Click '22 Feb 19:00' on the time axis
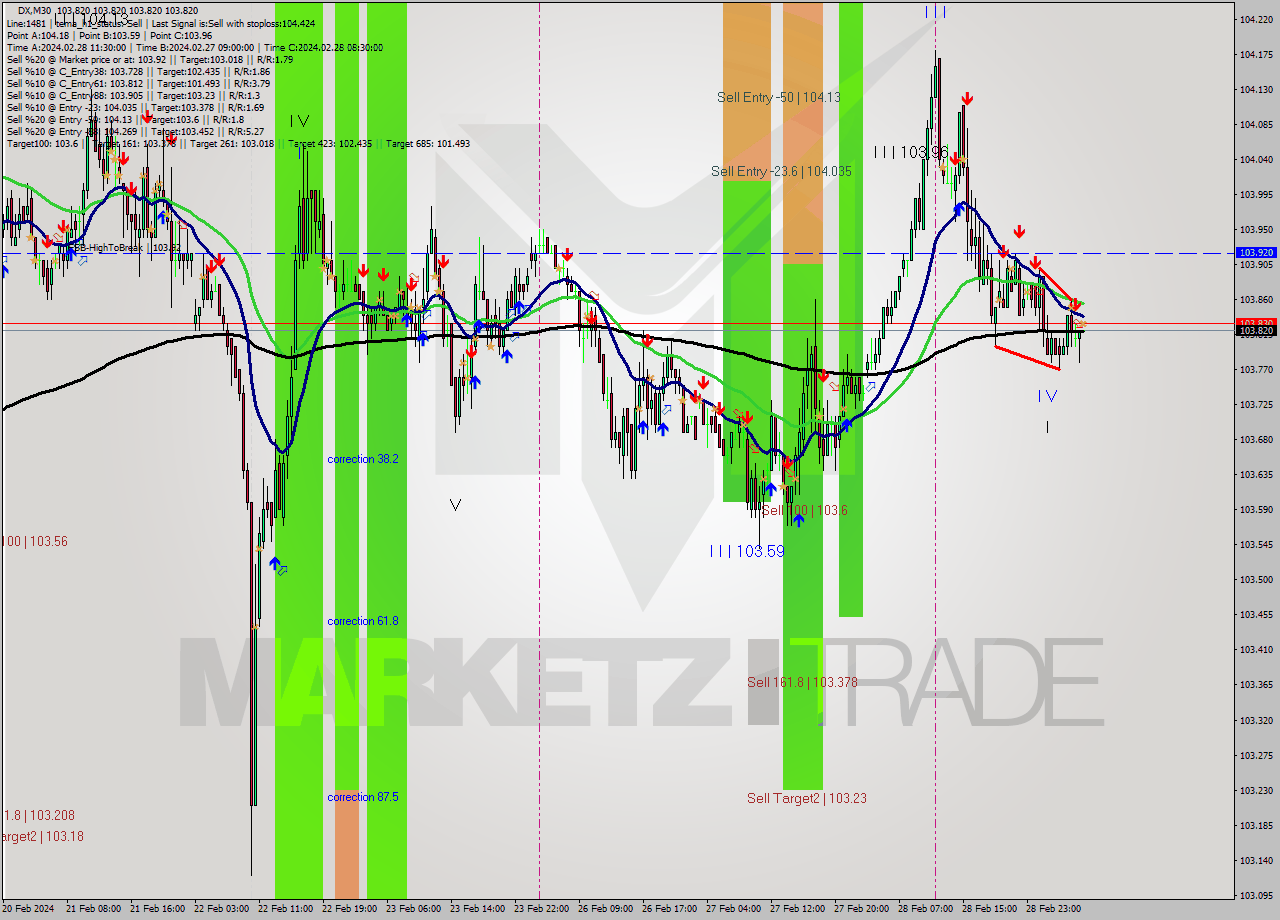The width and height of the screenshot is (1280, 920). click(x=350, y=909)
